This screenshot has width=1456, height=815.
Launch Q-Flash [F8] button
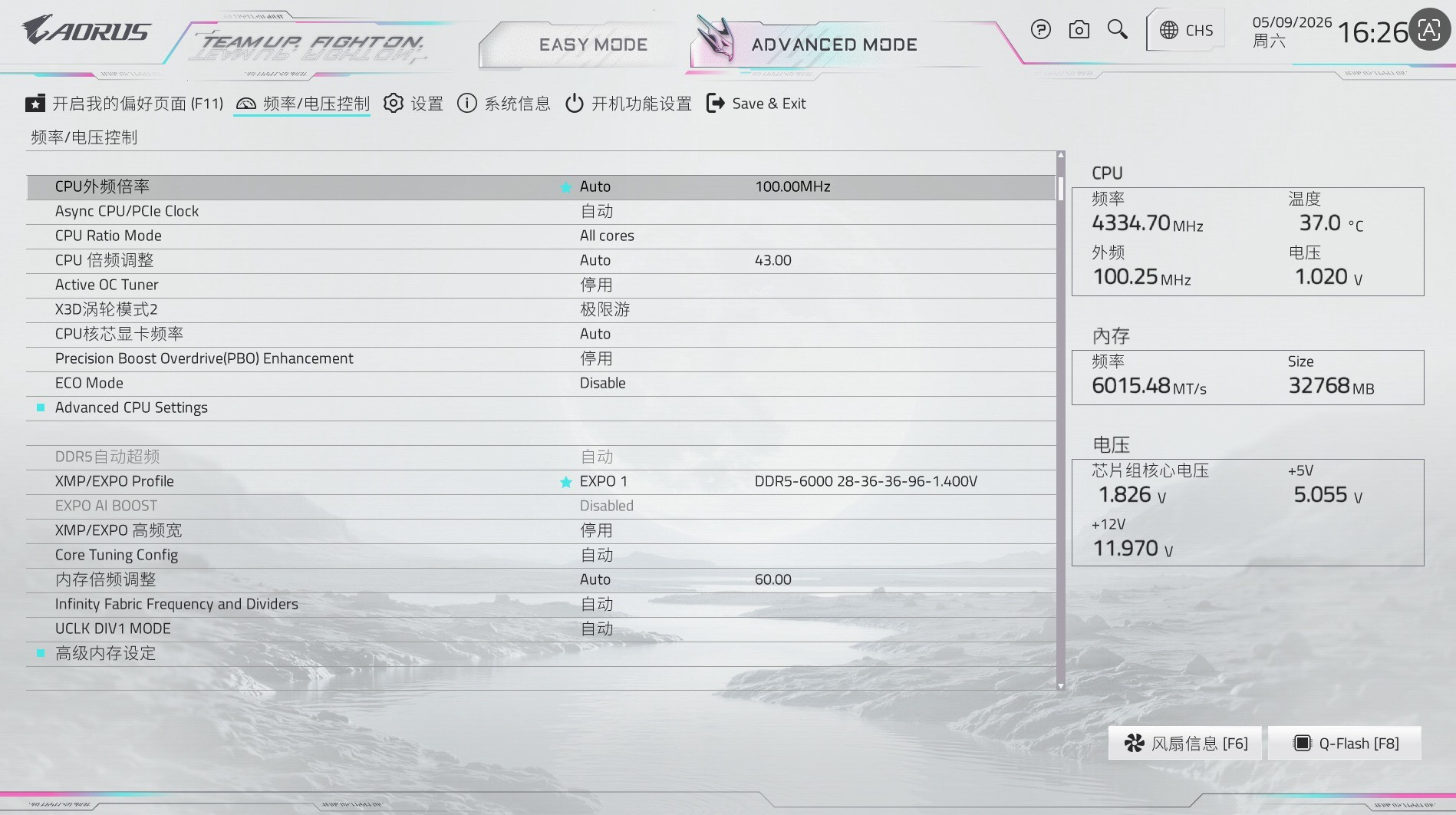[1345, 743]
